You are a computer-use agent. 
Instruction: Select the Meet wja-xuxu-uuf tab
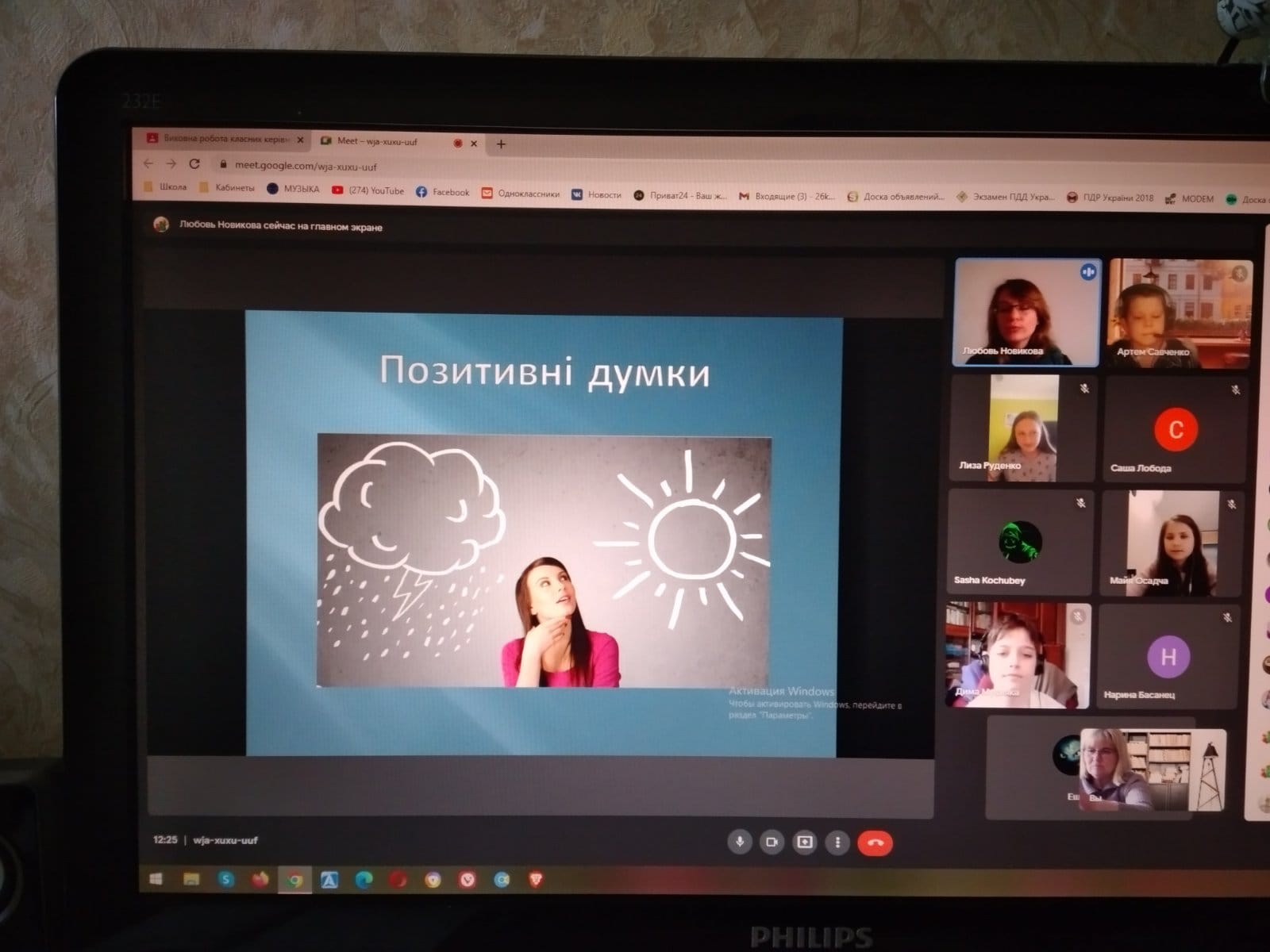coord(378,141)
